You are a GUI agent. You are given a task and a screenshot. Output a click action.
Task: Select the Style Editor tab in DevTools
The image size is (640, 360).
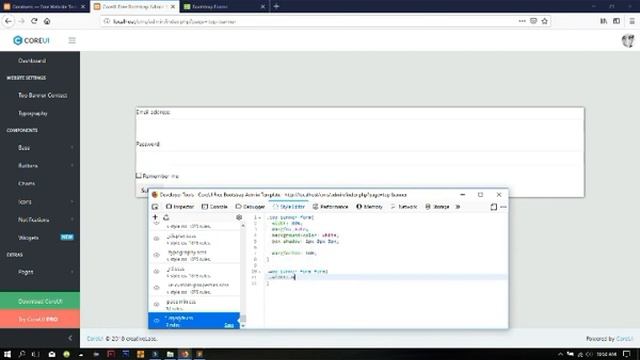pyautogui.click(x=289, y=207)
